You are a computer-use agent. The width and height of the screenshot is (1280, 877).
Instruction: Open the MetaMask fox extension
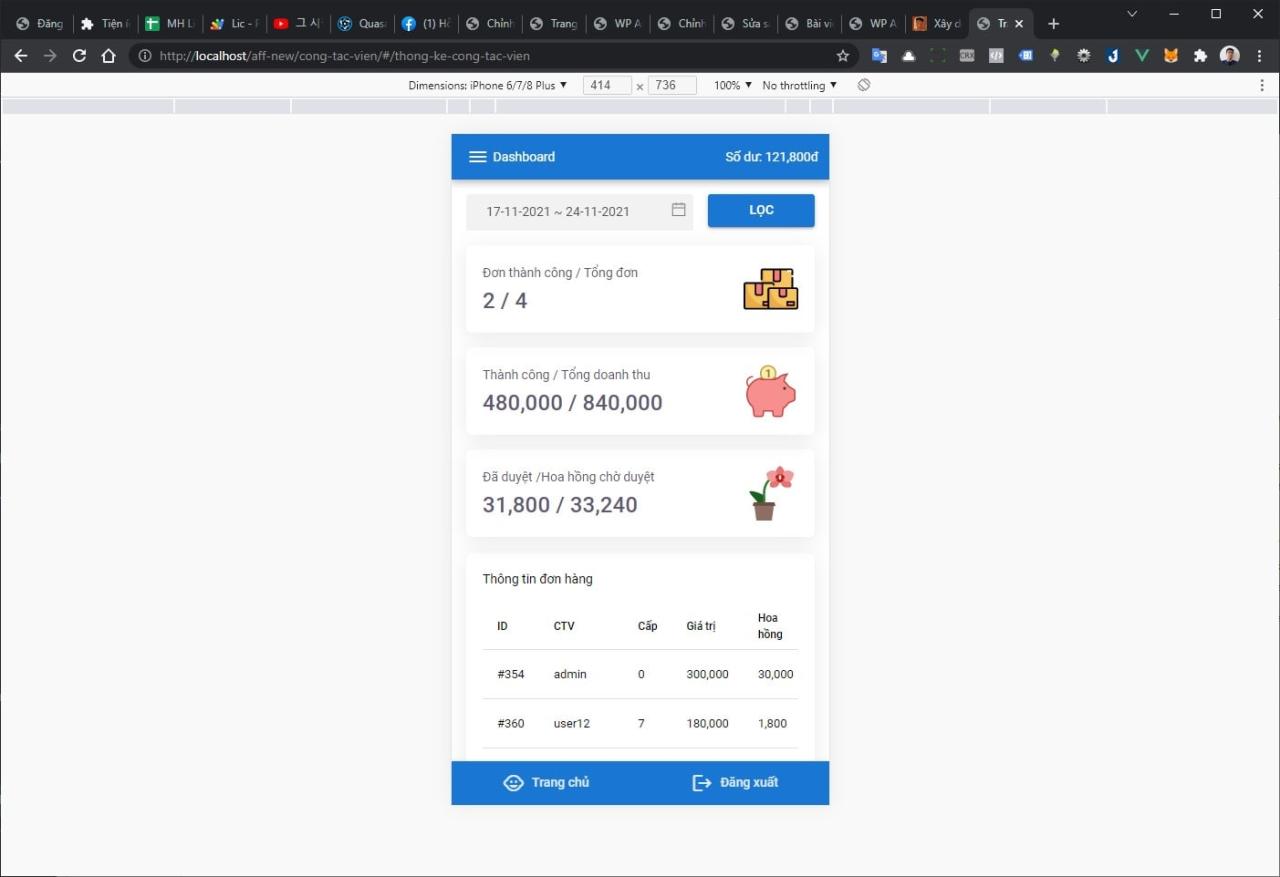pyautogui.click(x=1171, y=55)
